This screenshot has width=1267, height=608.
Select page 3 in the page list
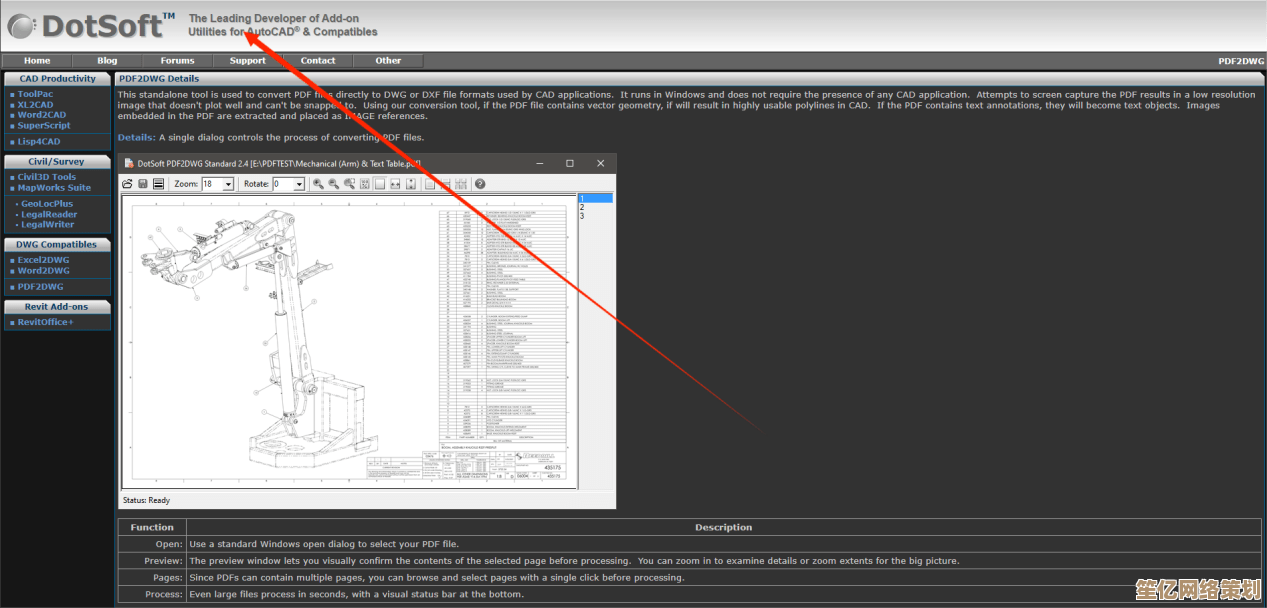[595, 216]
